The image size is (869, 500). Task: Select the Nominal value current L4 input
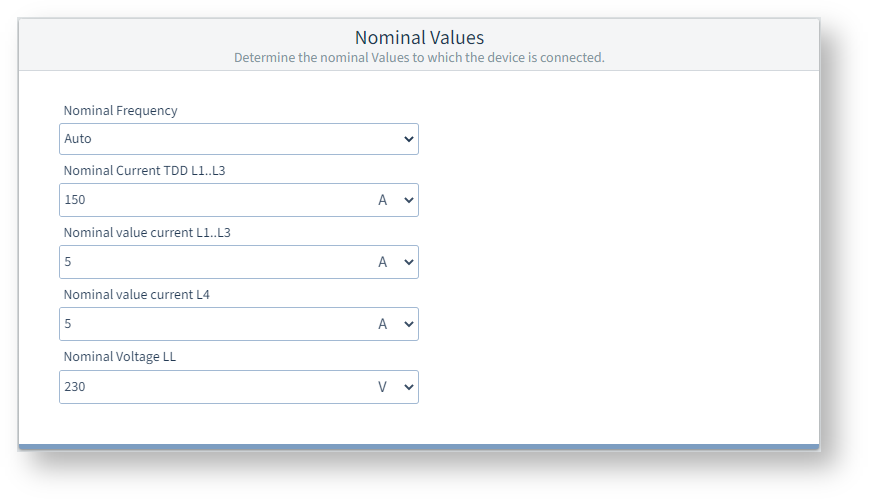pyautogui.click(x=210, y=324)
